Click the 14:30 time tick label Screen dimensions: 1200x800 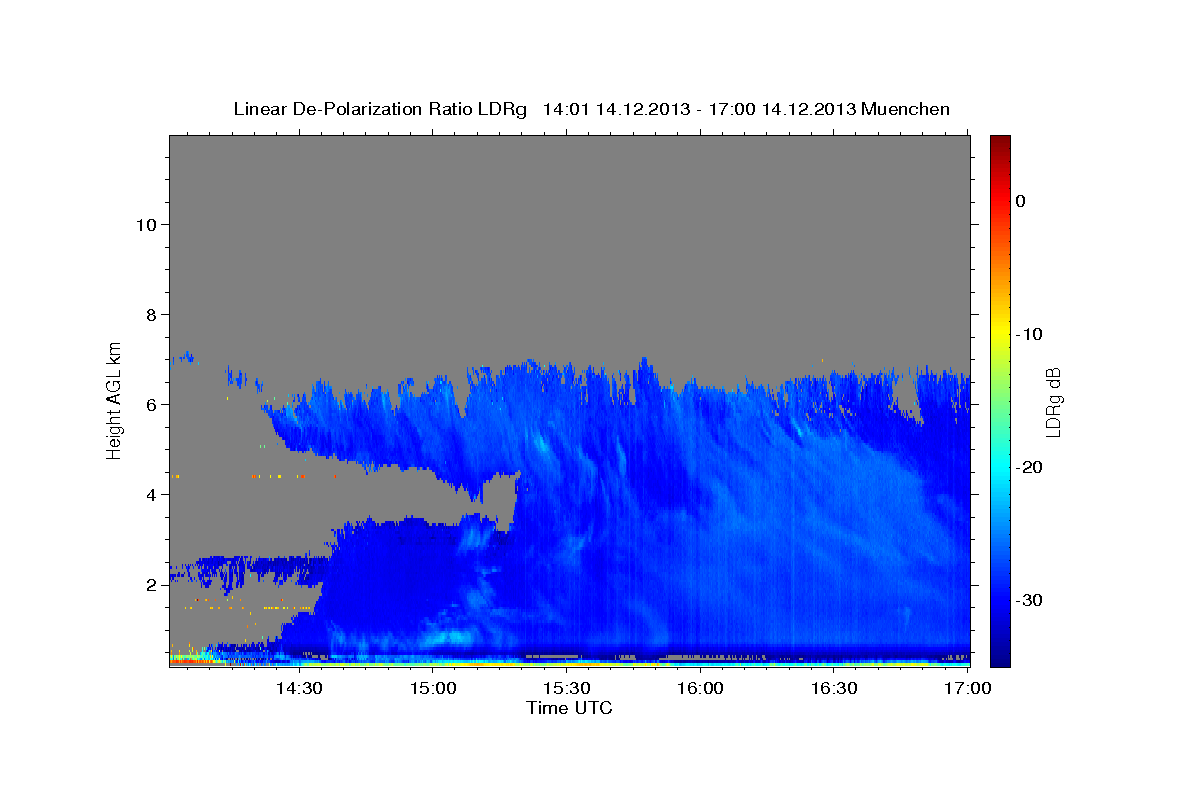298,689
